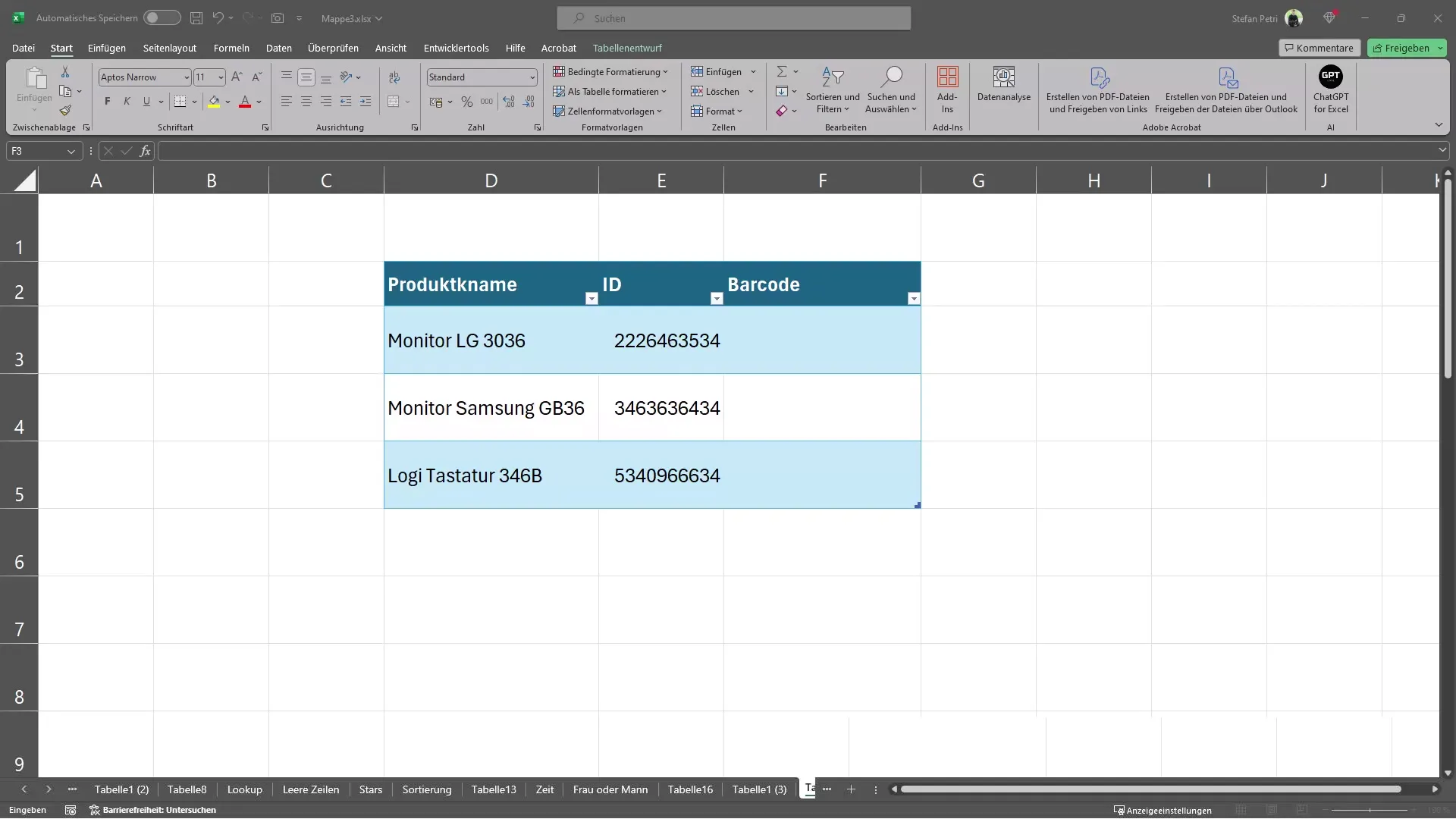The width and height of the screenshot is (1456, 819).
Task: Open the Formeln ribbon tab
Action: point(231,48)
